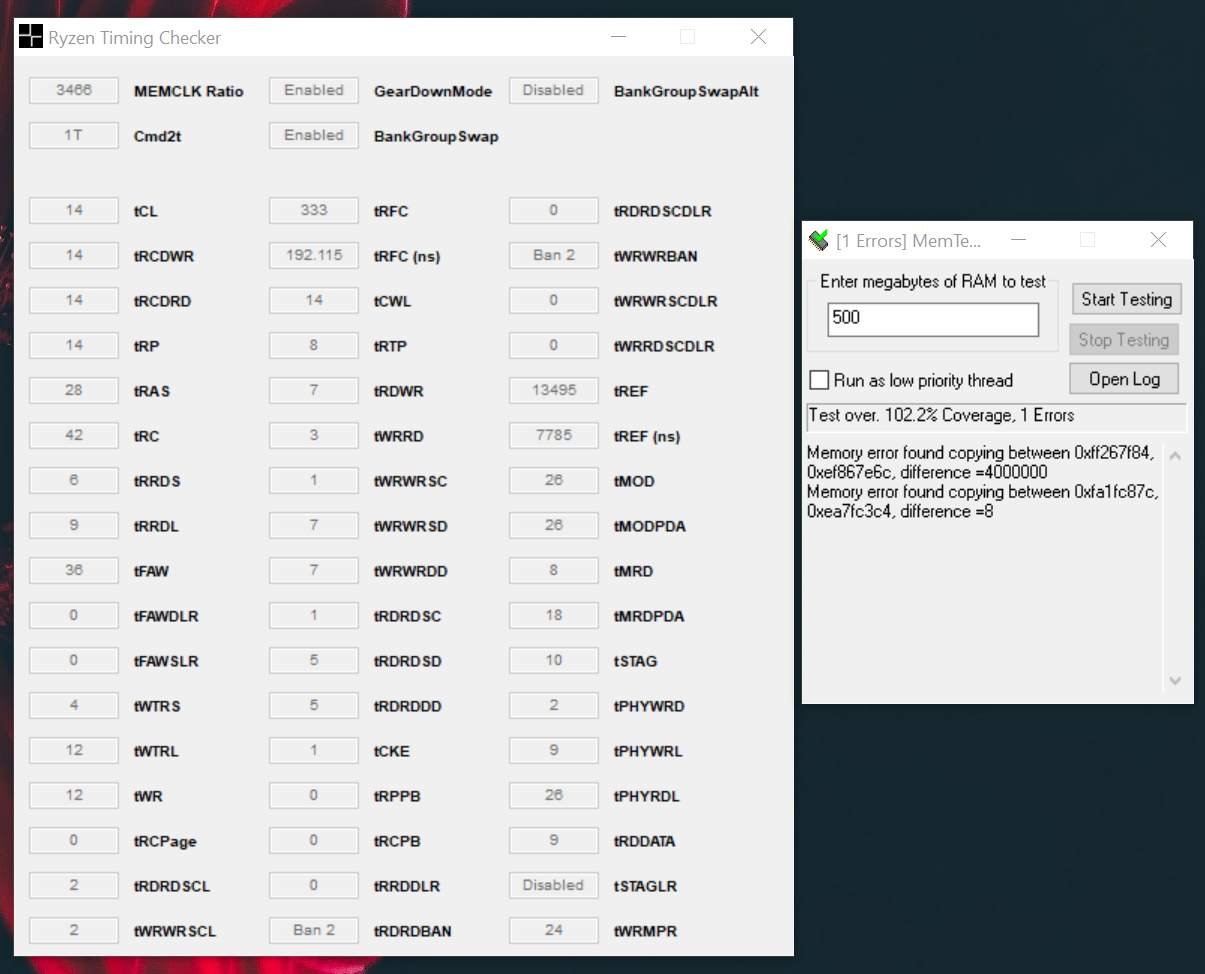Image resolution: width=1205 pixels, height=974 pixels.
Task: Click the tMRDPDA value 18
Action: 554,615
